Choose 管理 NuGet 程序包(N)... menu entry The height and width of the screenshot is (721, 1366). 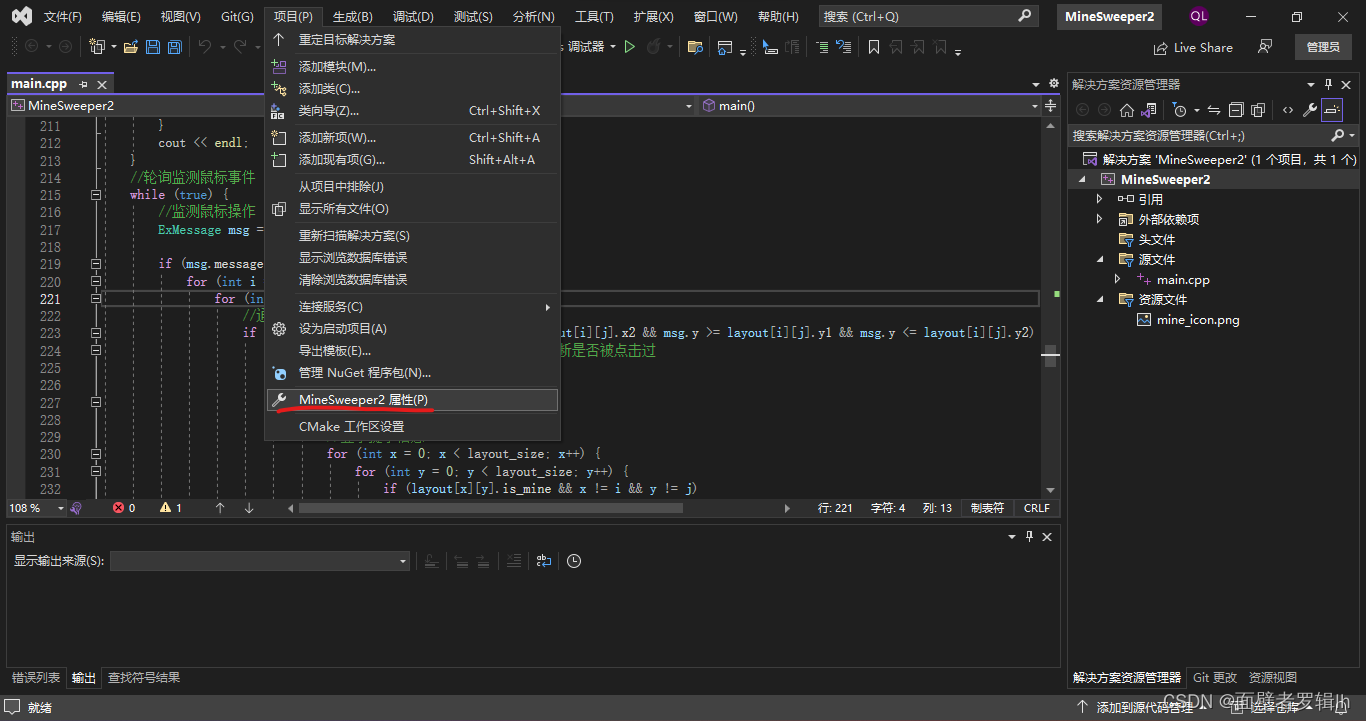[x=412, y=373]
